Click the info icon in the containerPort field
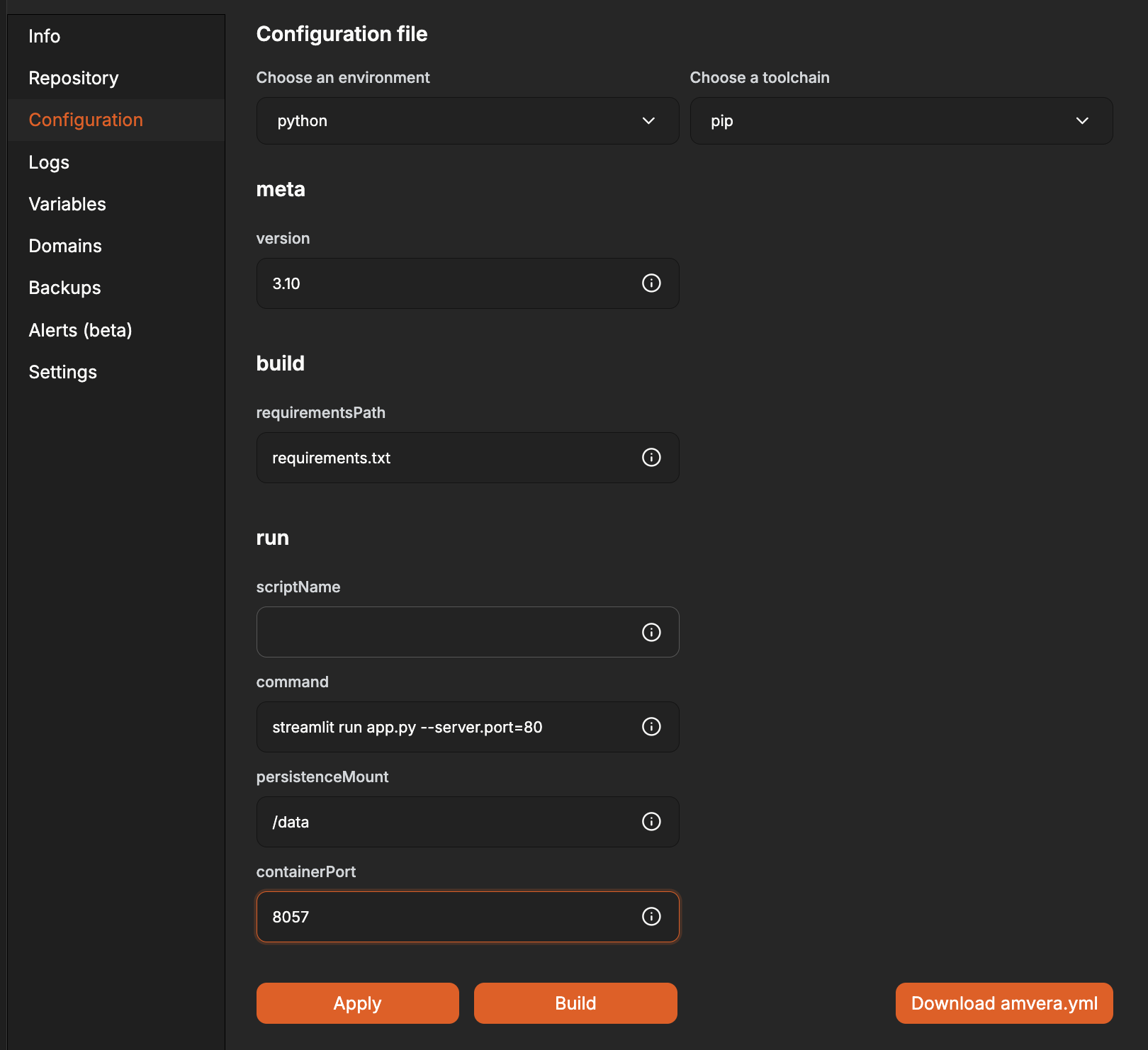The image size is (1148, 1050). point(651,917)
